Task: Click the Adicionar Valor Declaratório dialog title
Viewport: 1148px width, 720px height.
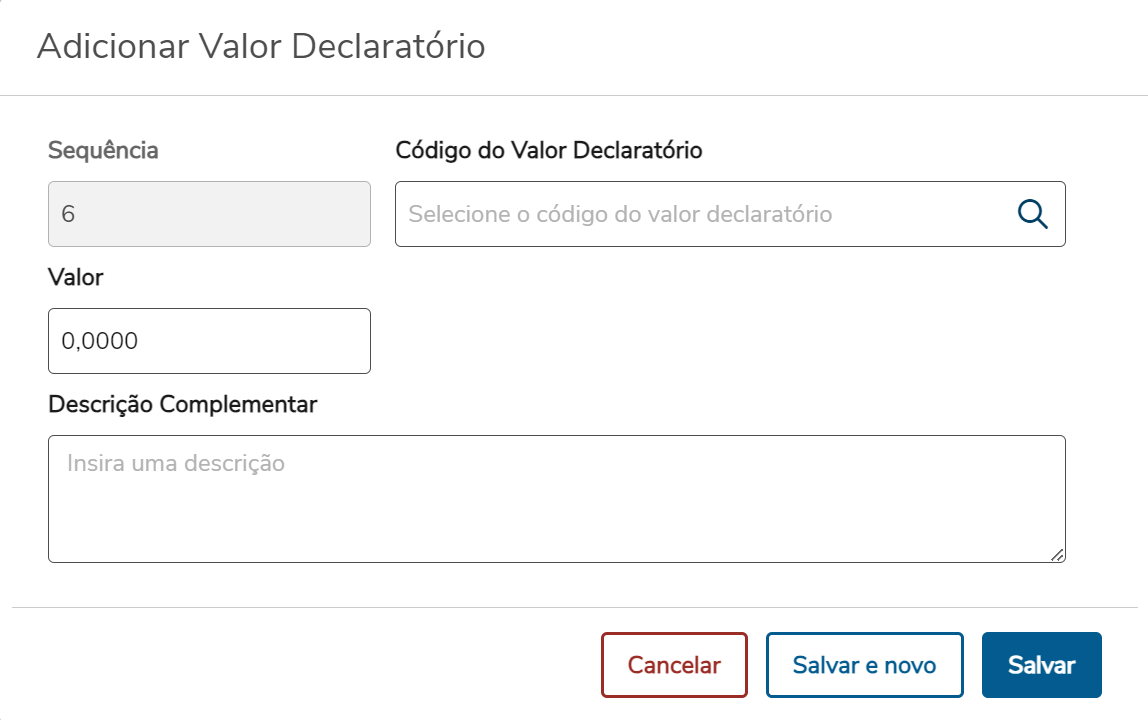Action: pos(261,47)
